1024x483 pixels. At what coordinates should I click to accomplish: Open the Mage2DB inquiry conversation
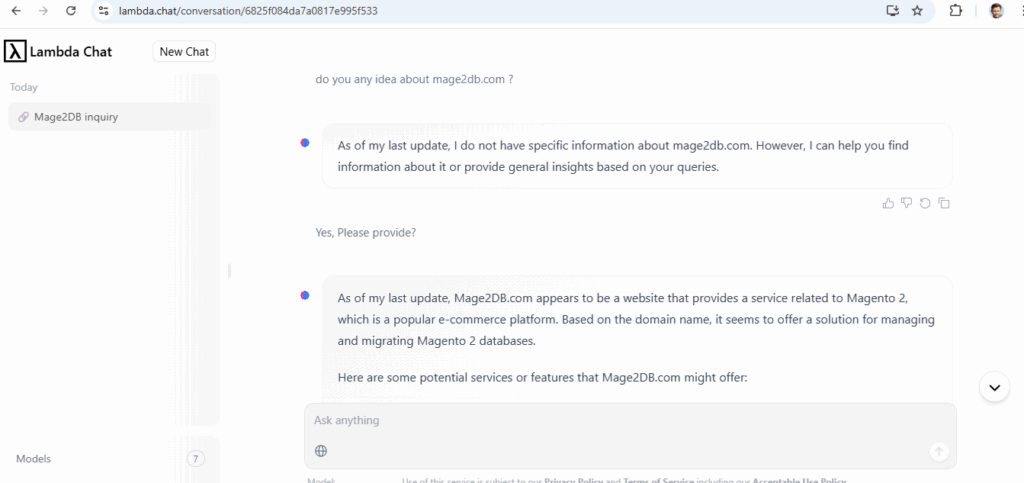click(110, 117)
